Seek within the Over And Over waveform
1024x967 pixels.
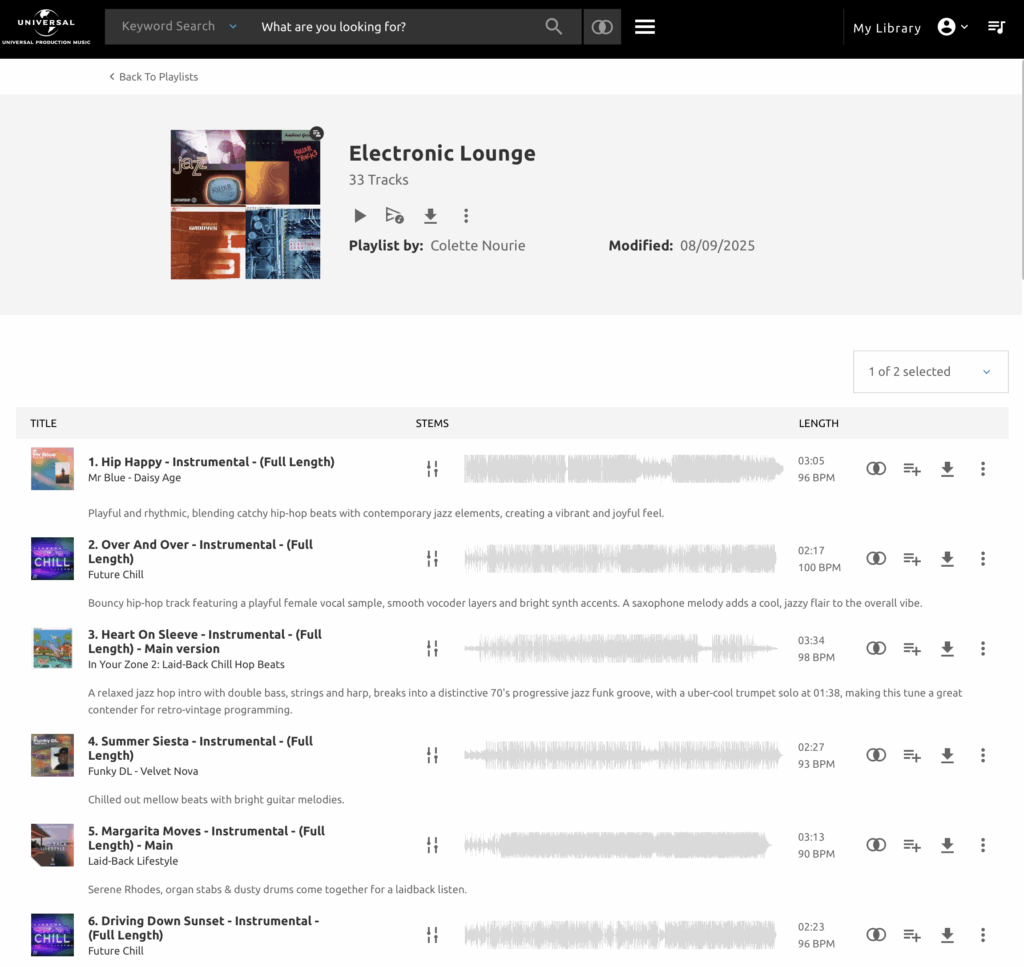[620, 559]
